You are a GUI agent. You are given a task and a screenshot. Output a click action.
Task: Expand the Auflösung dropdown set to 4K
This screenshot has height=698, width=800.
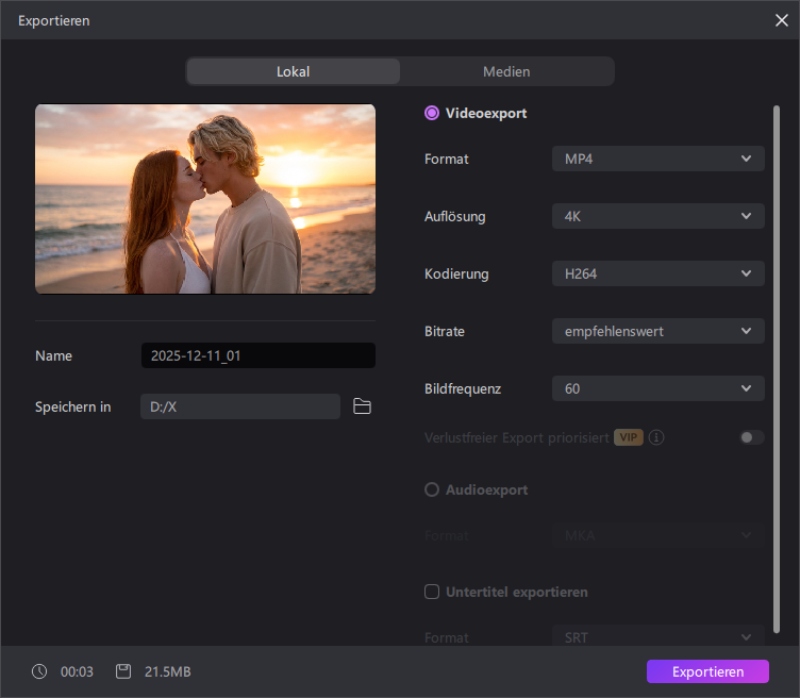[658, 216]
